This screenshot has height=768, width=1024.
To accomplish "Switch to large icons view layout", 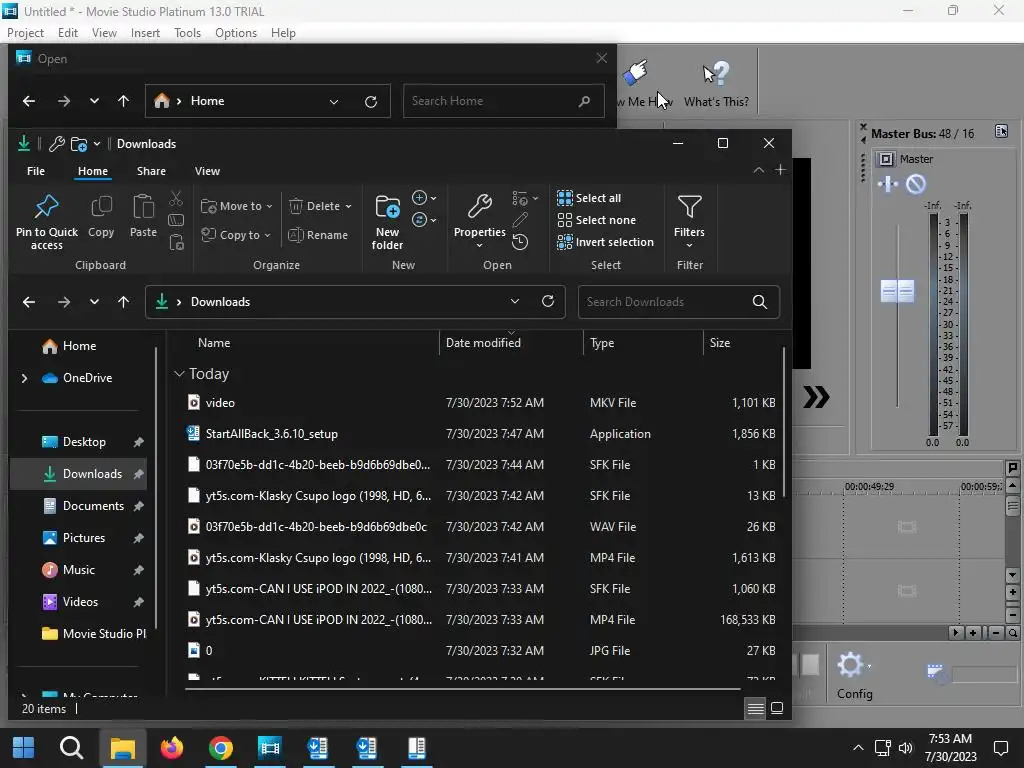I will [776, 709].
